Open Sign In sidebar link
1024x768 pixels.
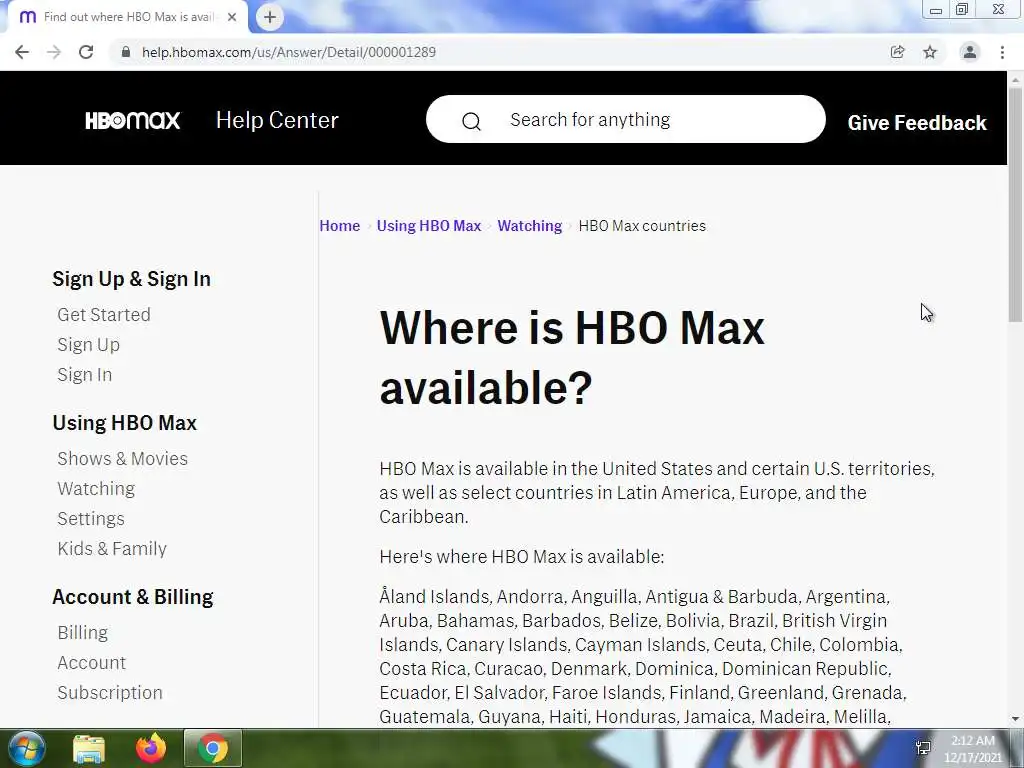click(84, 375)
